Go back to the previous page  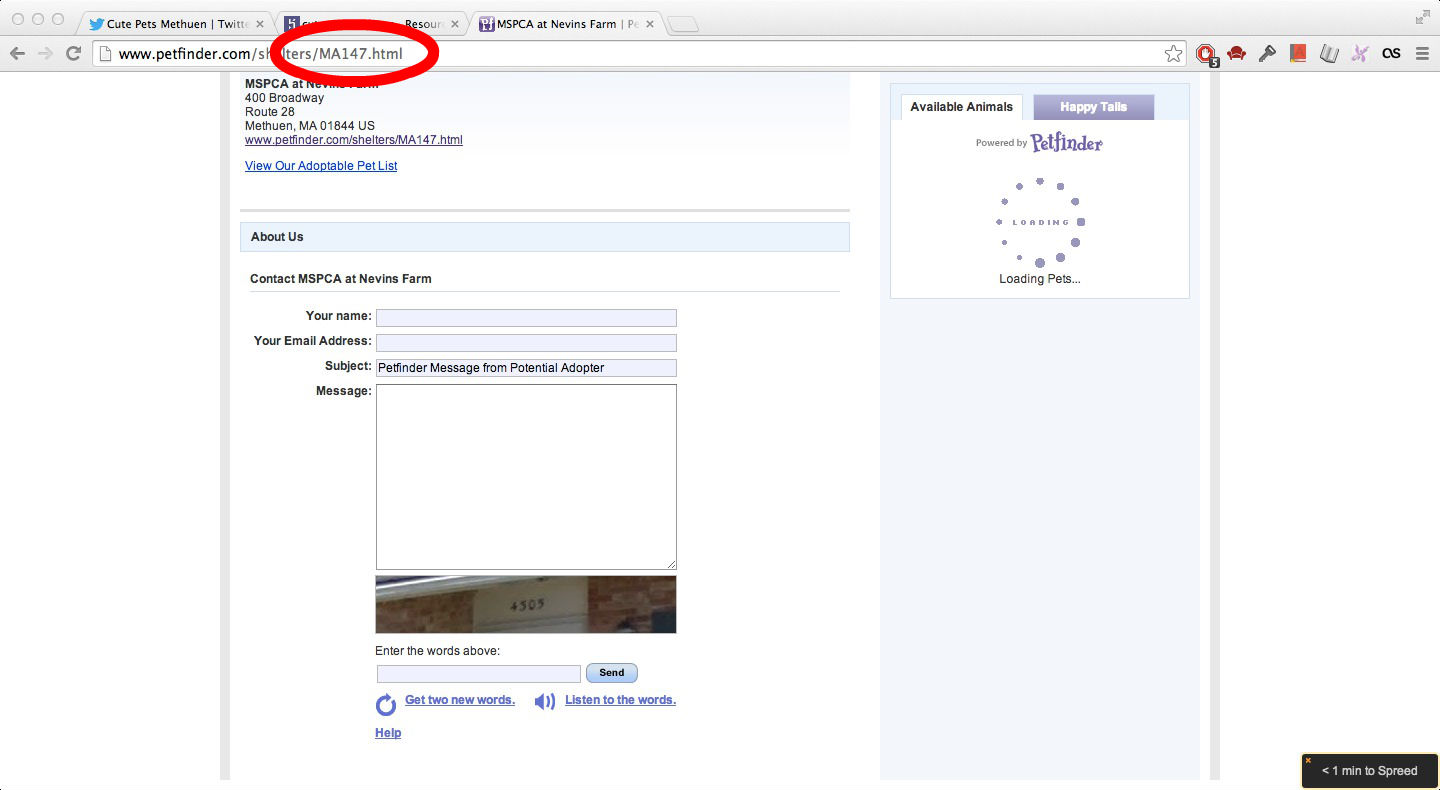coord(17,53)
